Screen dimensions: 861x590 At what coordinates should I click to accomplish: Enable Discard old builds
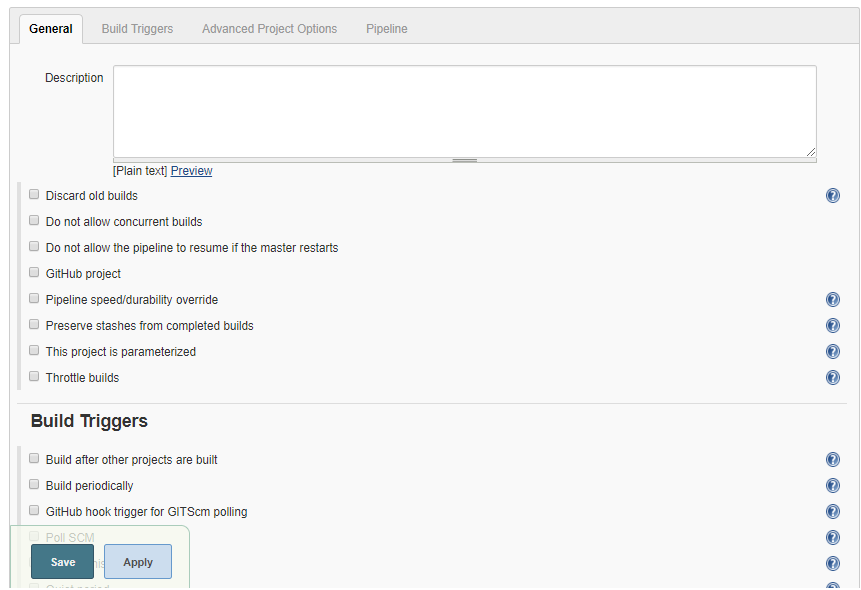[34, 193]
